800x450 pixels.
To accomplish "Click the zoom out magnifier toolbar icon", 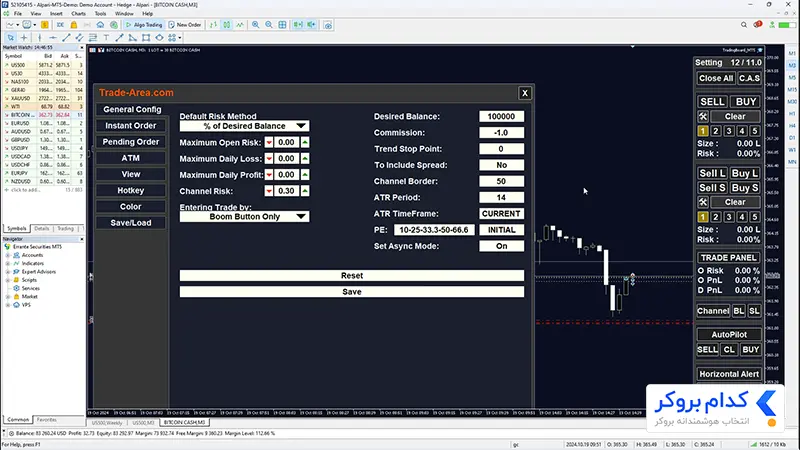I will click(x=269, y=24).
